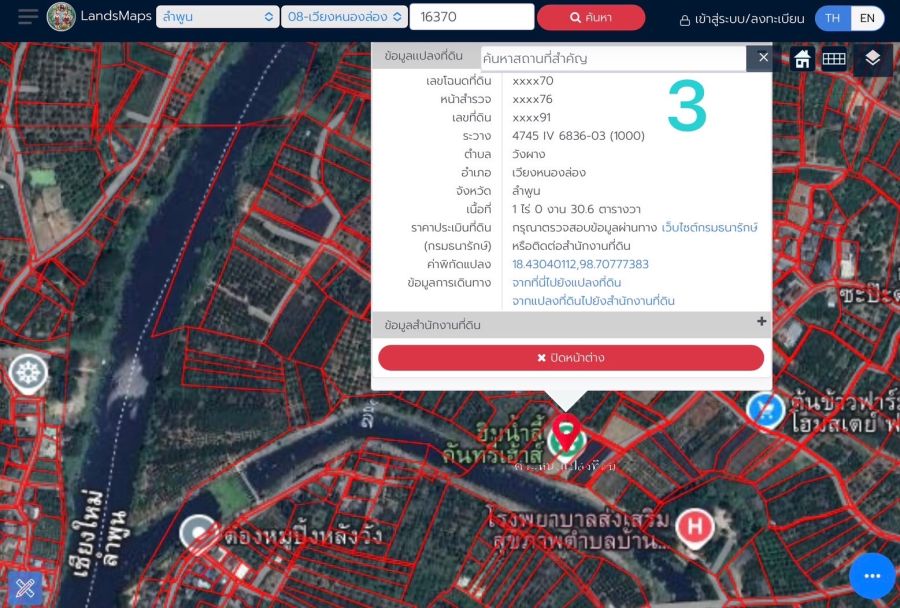Click the parcel number field showing 16370
The height and width of the screenshot is (608, 900).
pyautogui.click(x=471, y=17)
